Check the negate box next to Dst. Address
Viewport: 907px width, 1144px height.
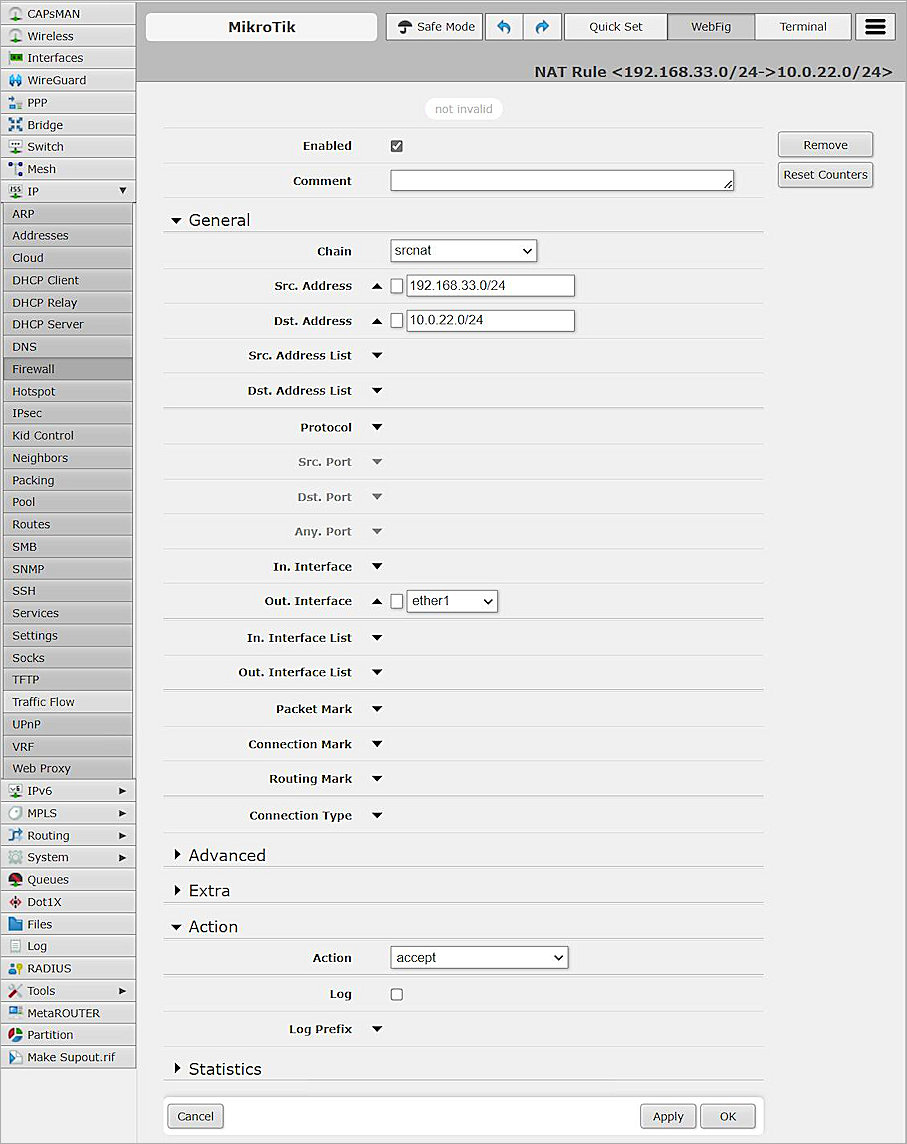pyautogui.click(x=396, y=320)
